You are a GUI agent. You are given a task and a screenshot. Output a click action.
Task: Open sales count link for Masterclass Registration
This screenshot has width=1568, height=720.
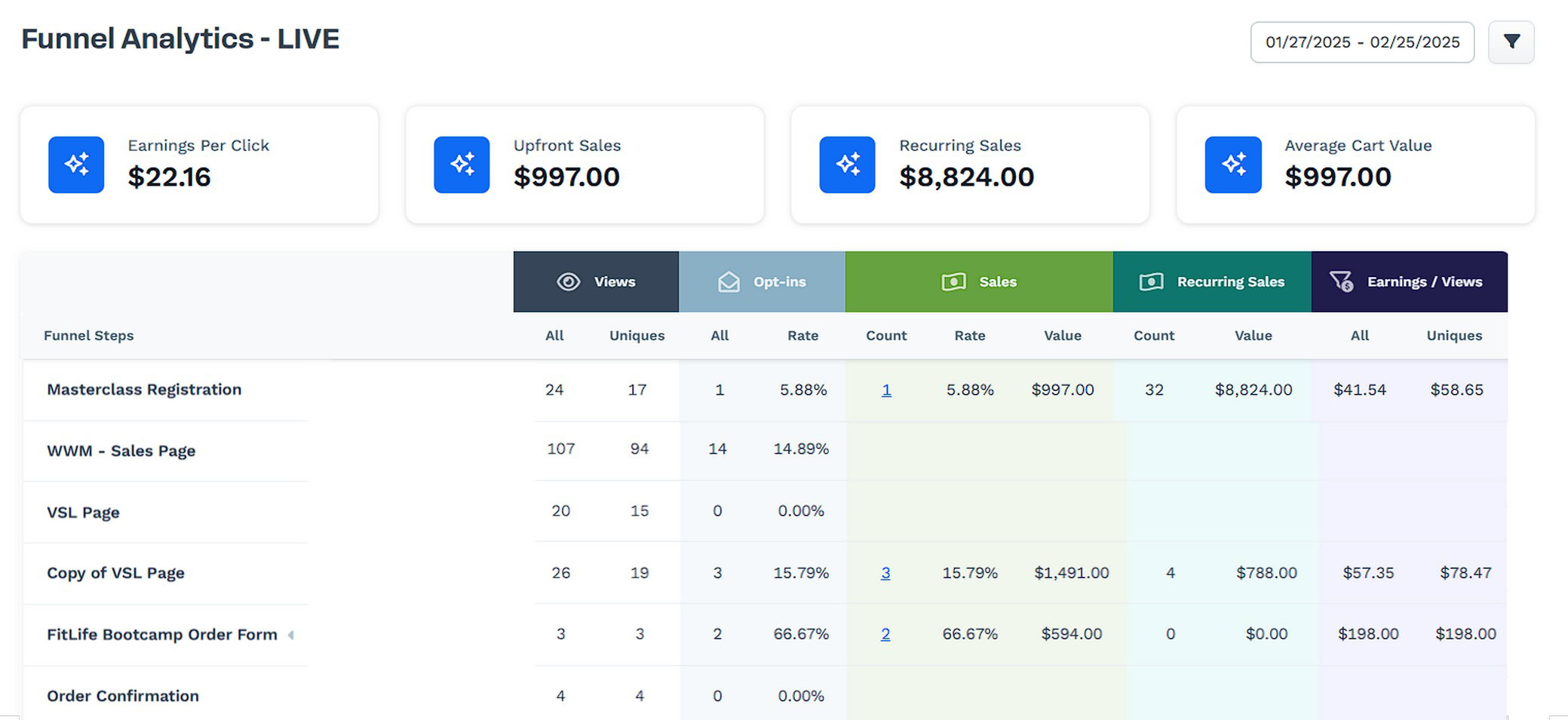click(x=886, y=390)
